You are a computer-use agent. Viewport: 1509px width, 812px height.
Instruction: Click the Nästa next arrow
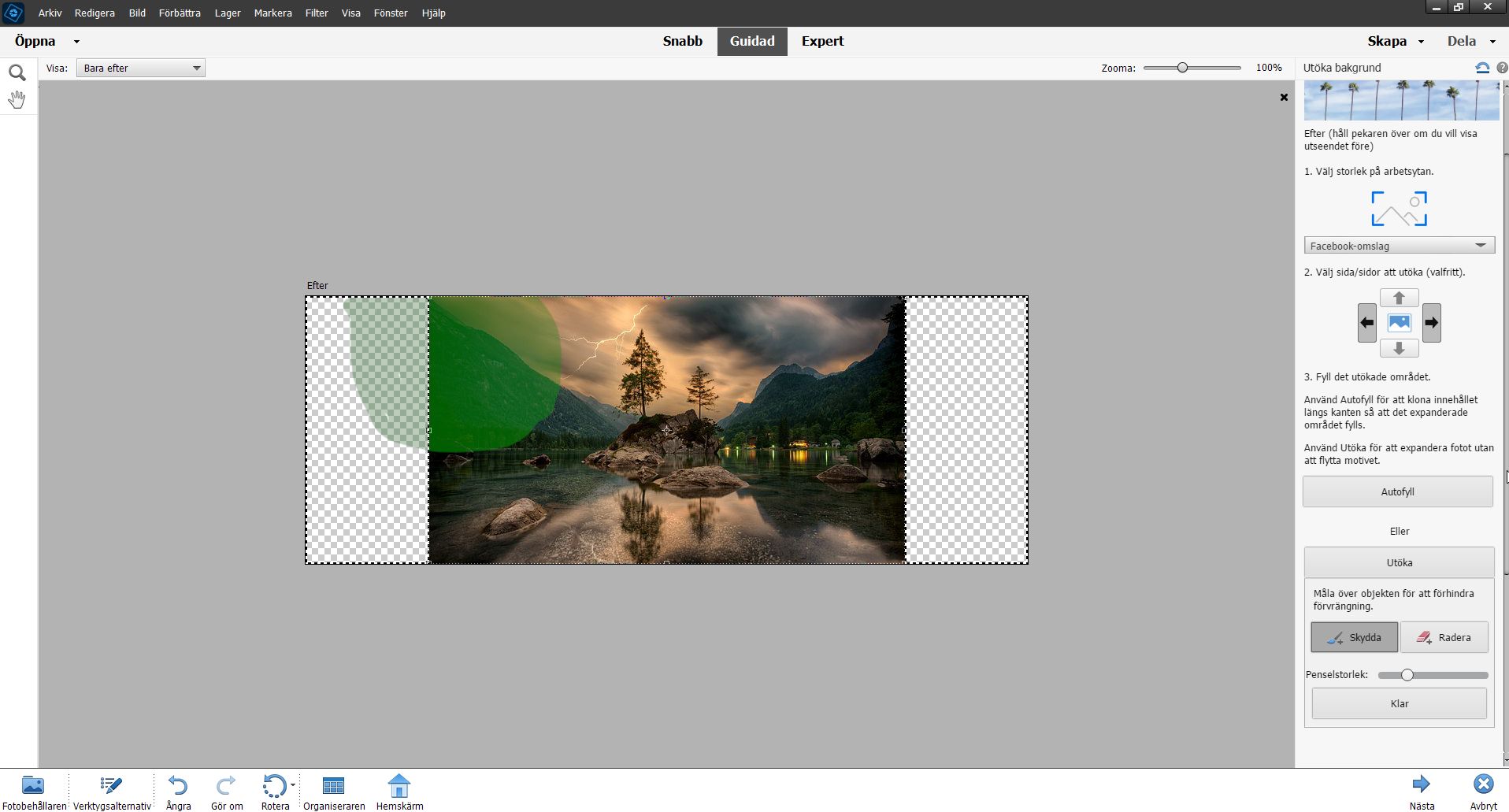tap(1422, 784)
